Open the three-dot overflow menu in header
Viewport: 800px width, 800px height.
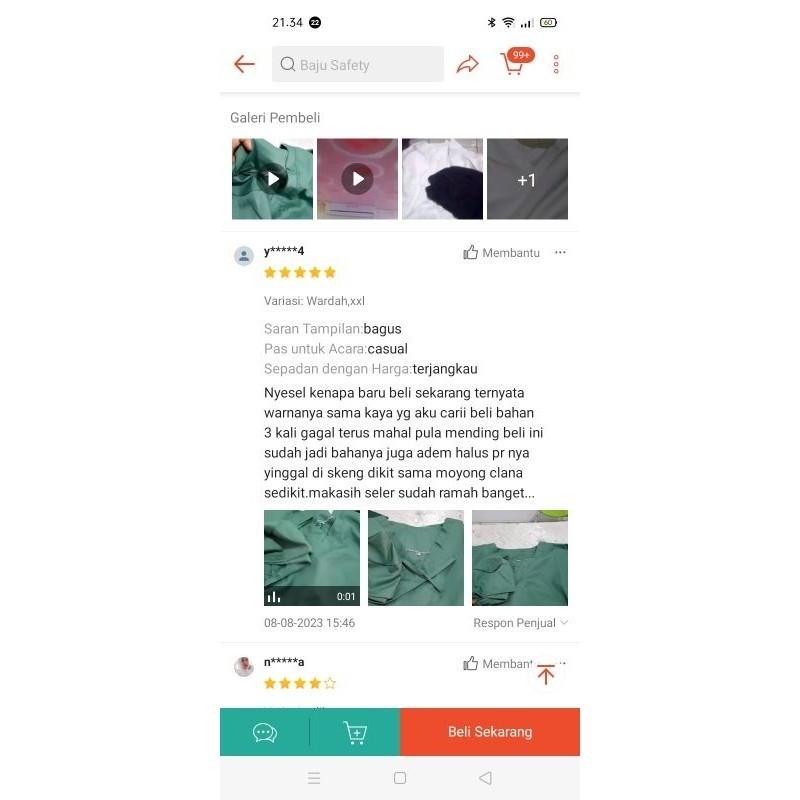[x=556, y=64]
